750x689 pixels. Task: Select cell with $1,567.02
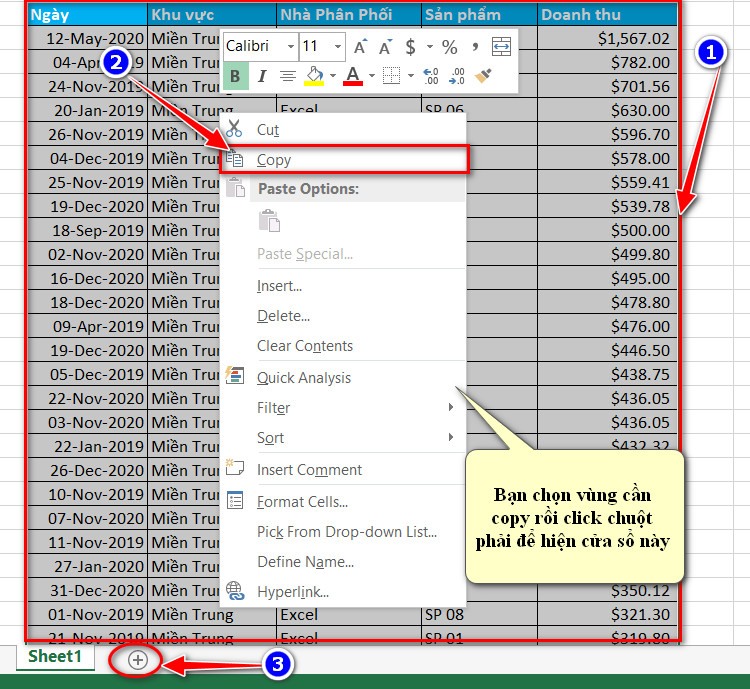(607, 38)
